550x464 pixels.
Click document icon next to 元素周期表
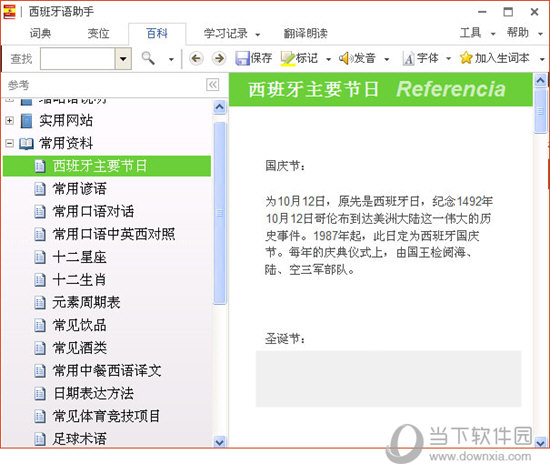pyautogui.click(x=40, y=303)
